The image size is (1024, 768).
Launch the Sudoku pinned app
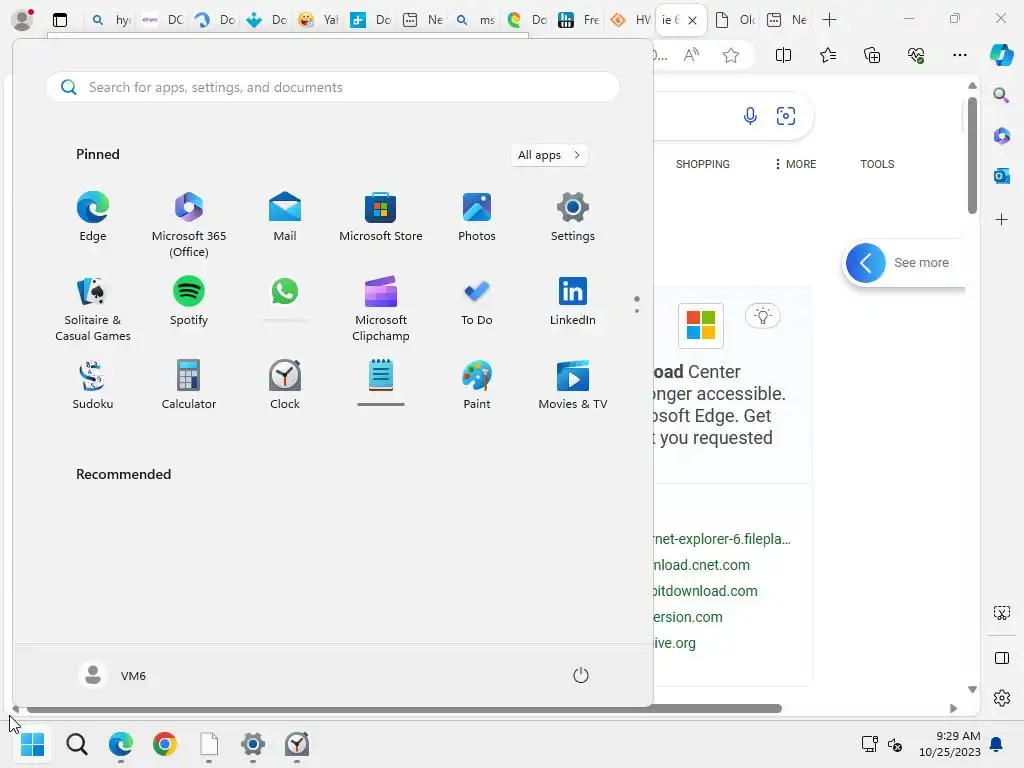(x=93, y=385)
